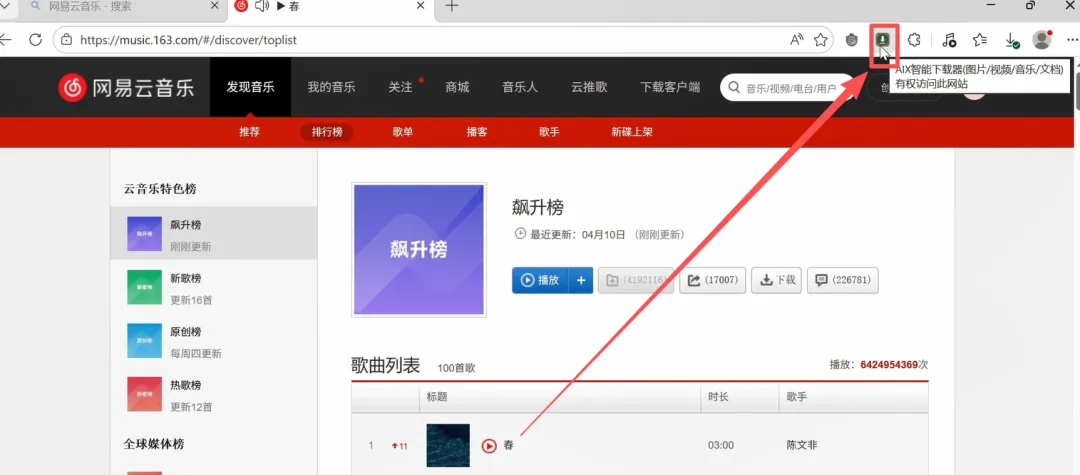Open the song title 春 link
Viewport: 1080px width, 475px height.
[x=508, y=445]
